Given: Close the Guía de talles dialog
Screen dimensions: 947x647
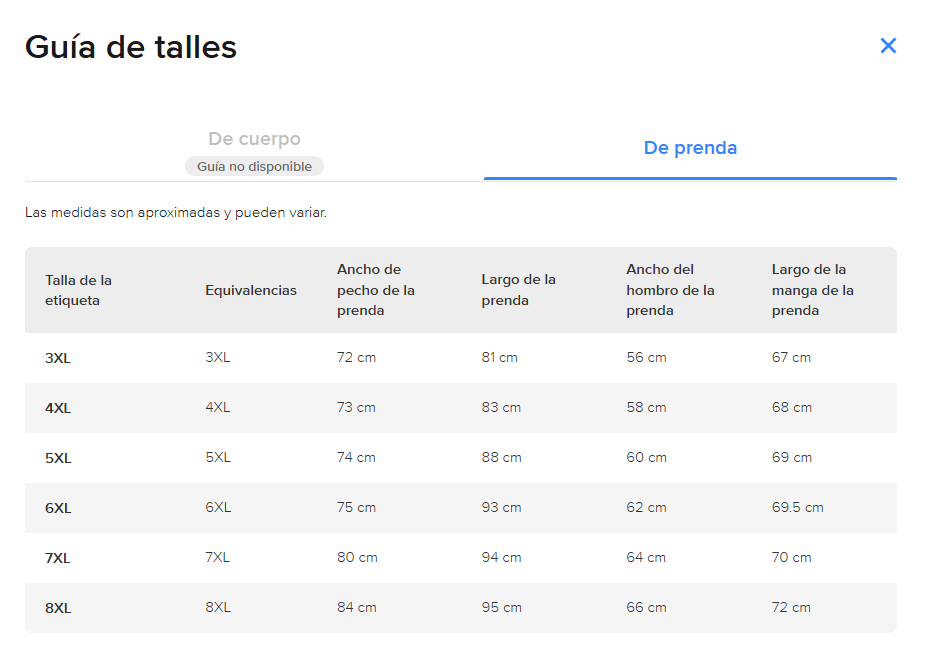Looking at the screenshot, I should [888, 45].
